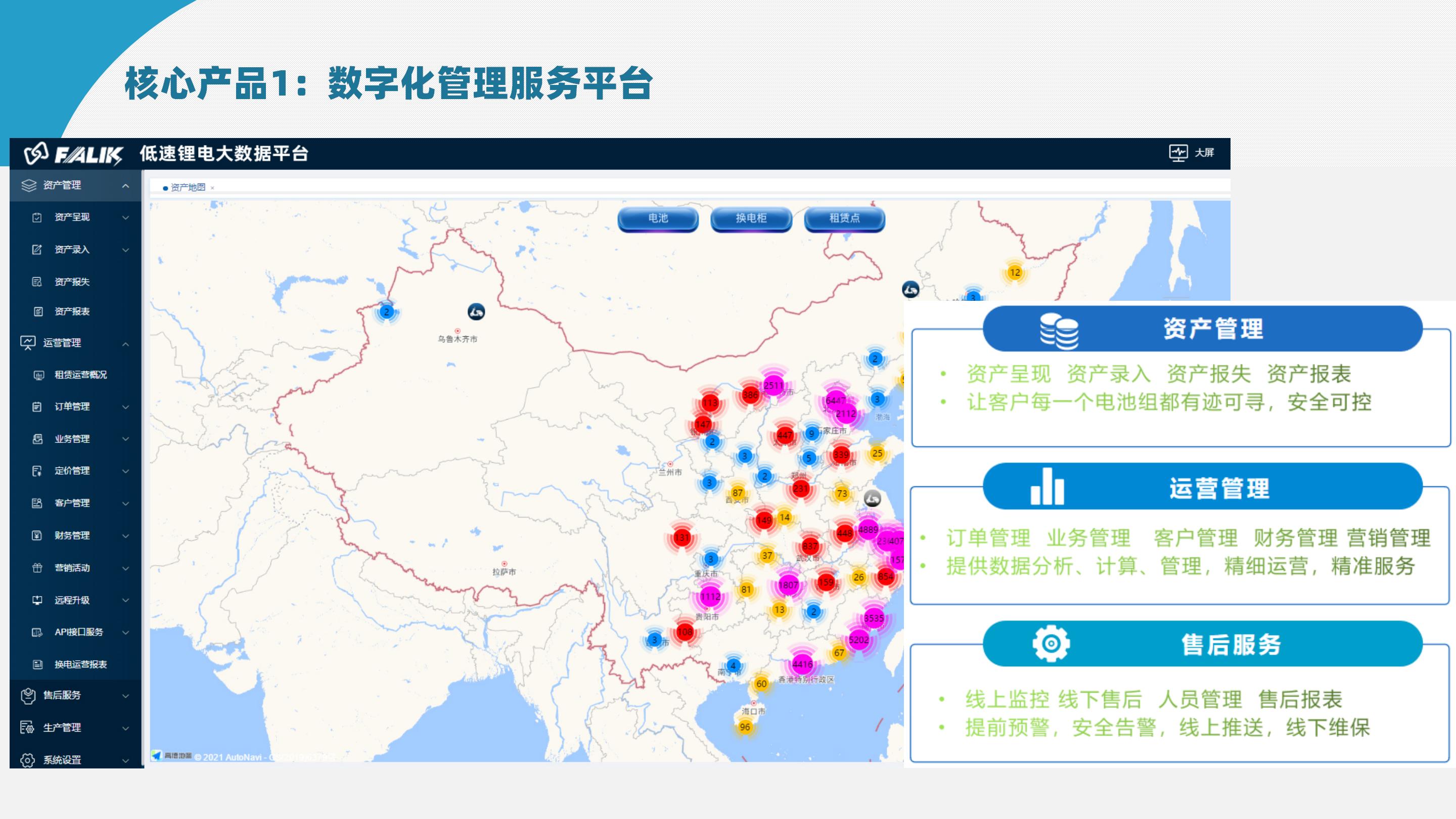
Task: Click the 换电柜 map filter button
Action: (751, 218)
